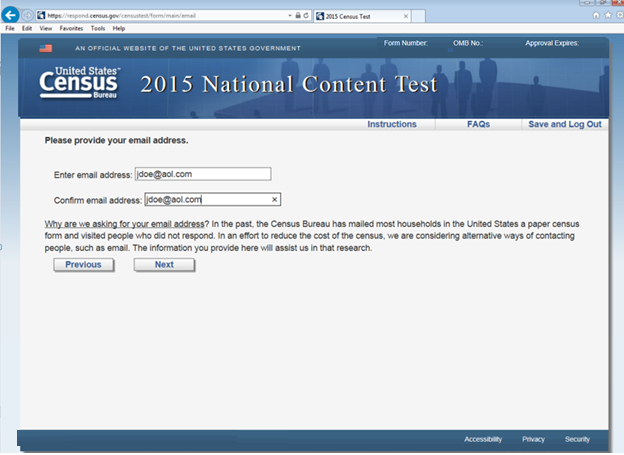Click the browser Home icon
This screenshot has height=455, width=624.
596,15
